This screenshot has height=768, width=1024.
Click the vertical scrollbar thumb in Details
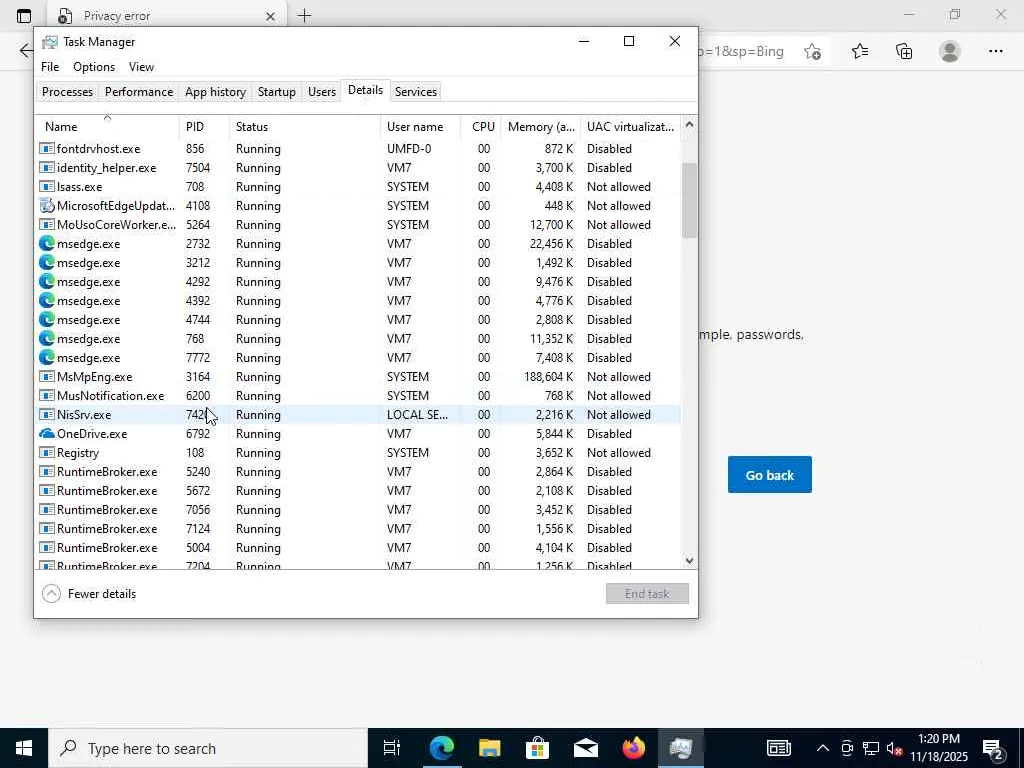689,200
